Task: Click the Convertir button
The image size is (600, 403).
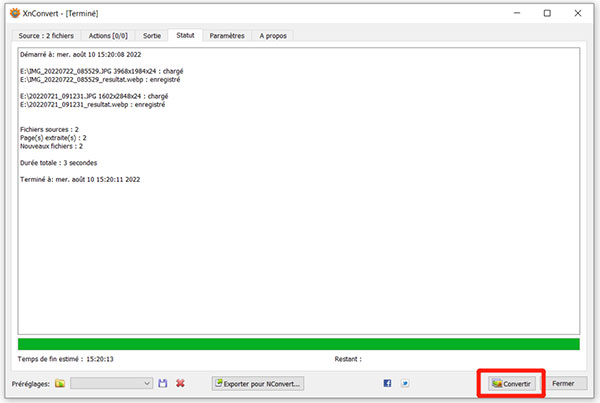Action: [x=512, y=383]
